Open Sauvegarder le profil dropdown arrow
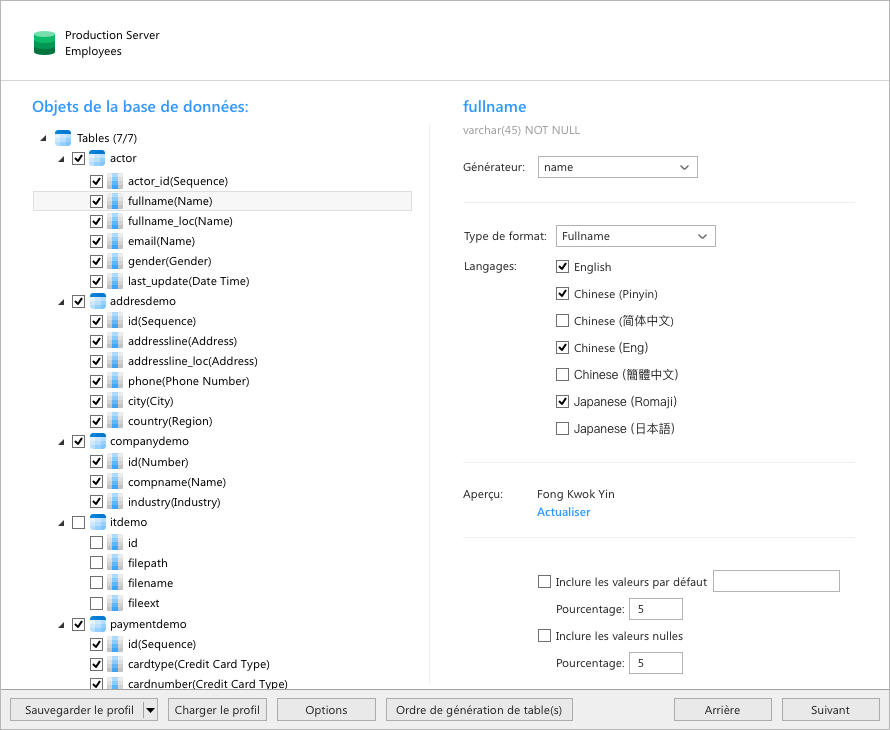 point(150,710)
